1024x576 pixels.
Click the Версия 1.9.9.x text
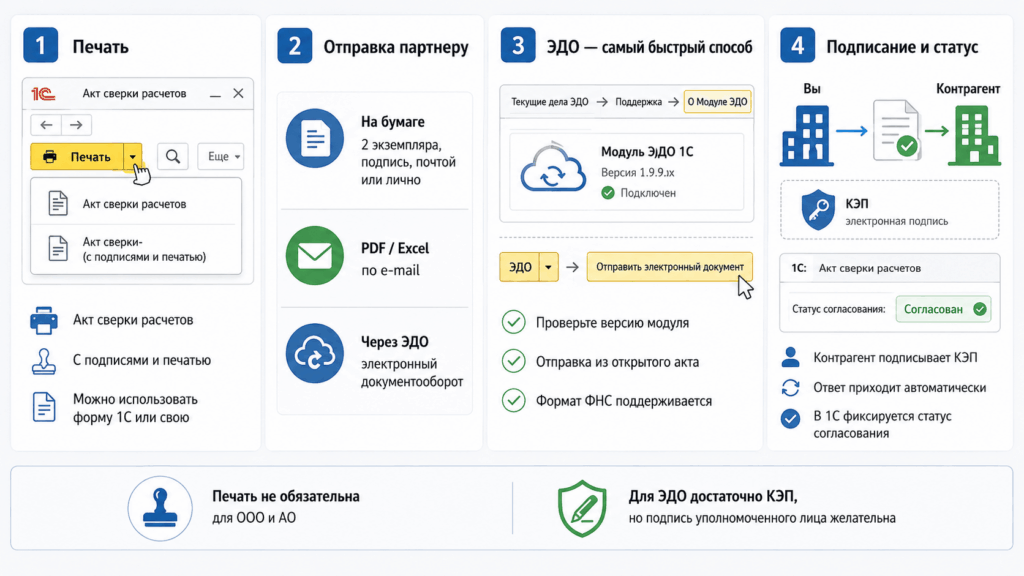pos(637,172)
